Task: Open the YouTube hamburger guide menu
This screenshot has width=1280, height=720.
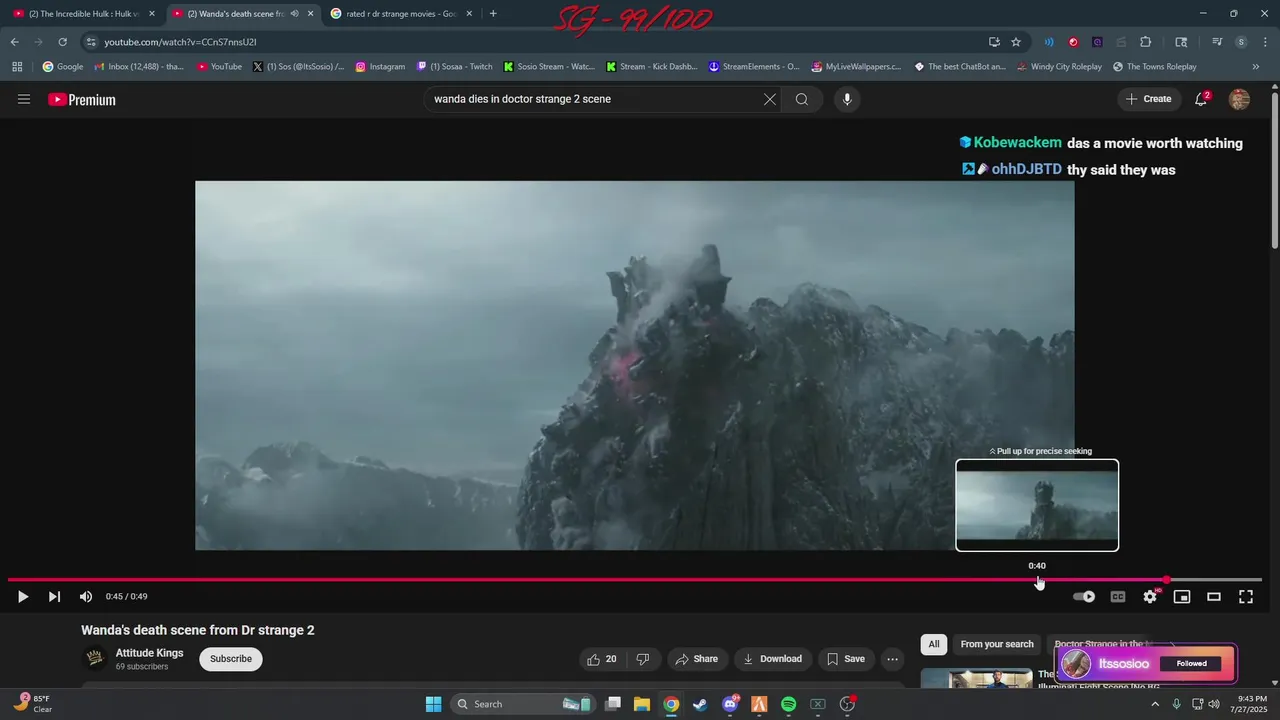Action: tap(24, 99)
